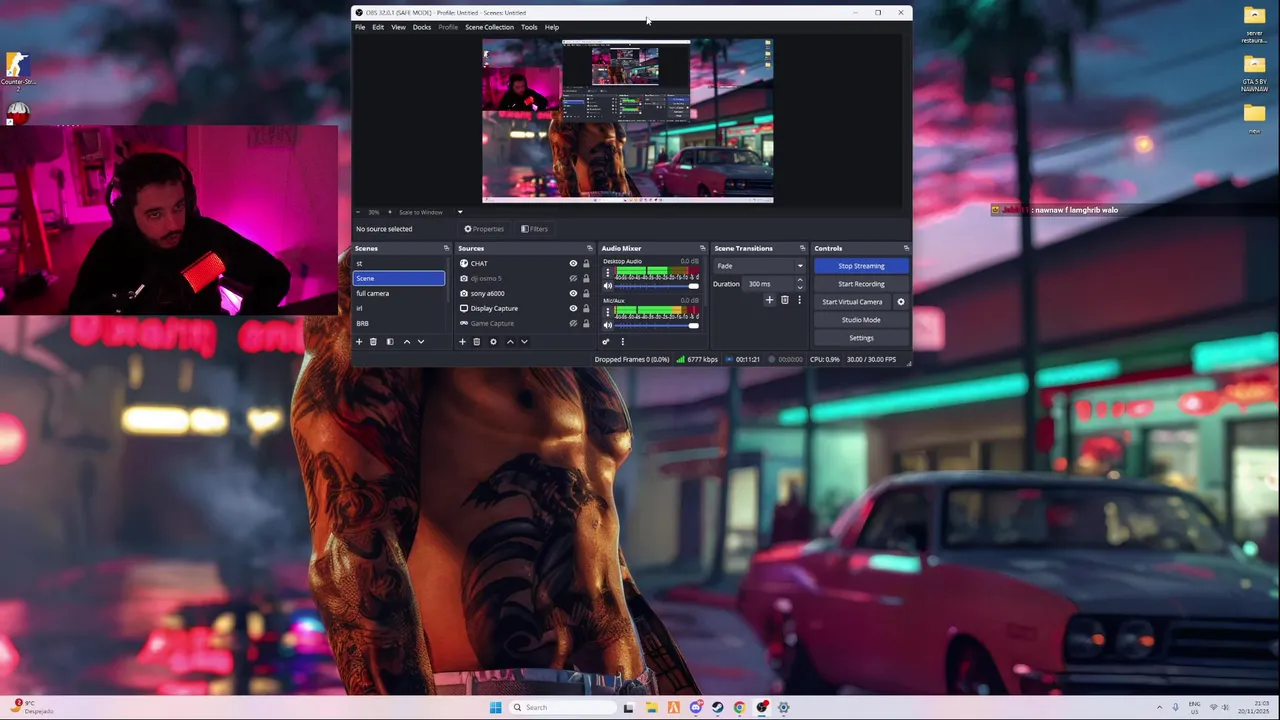Pop out the Sources dock
The image size is (1280, 720).
589,248
